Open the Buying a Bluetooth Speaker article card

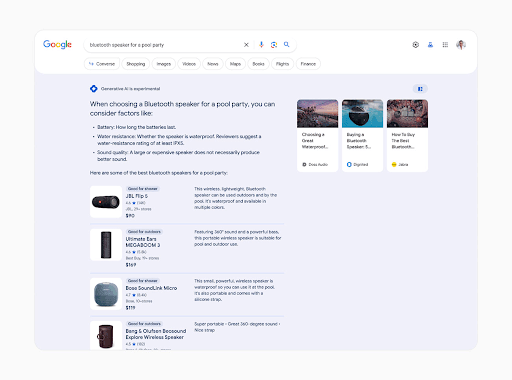[x=362, y=136]
